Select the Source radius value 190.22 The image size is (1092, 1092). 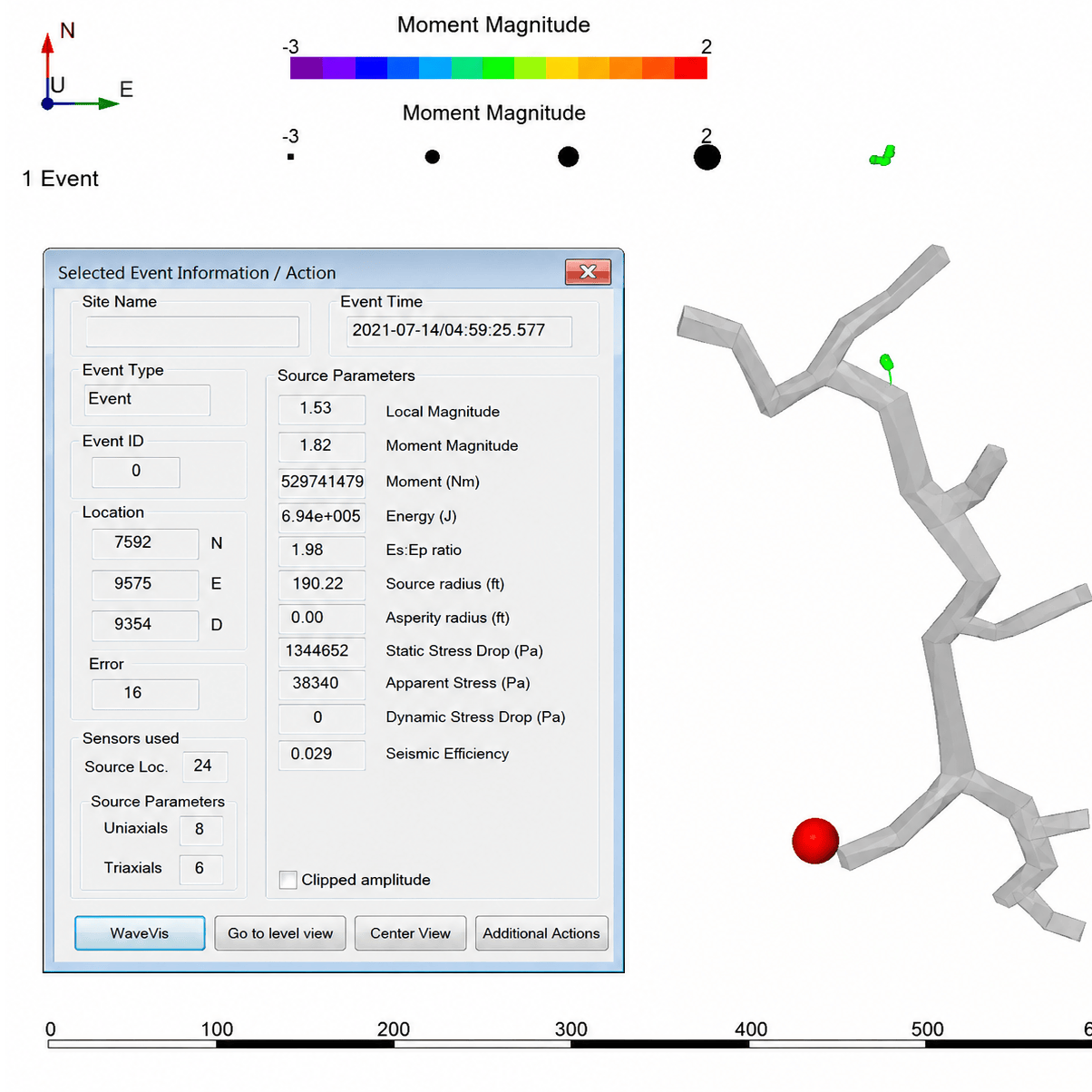[x=322, y=584]
